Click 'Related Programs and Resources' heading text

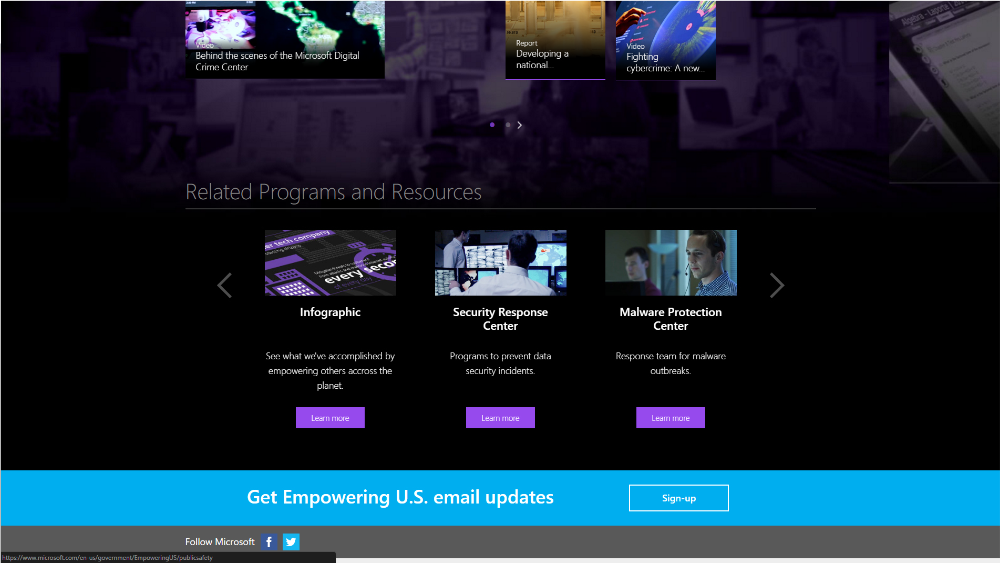click(x=334, y=192)
